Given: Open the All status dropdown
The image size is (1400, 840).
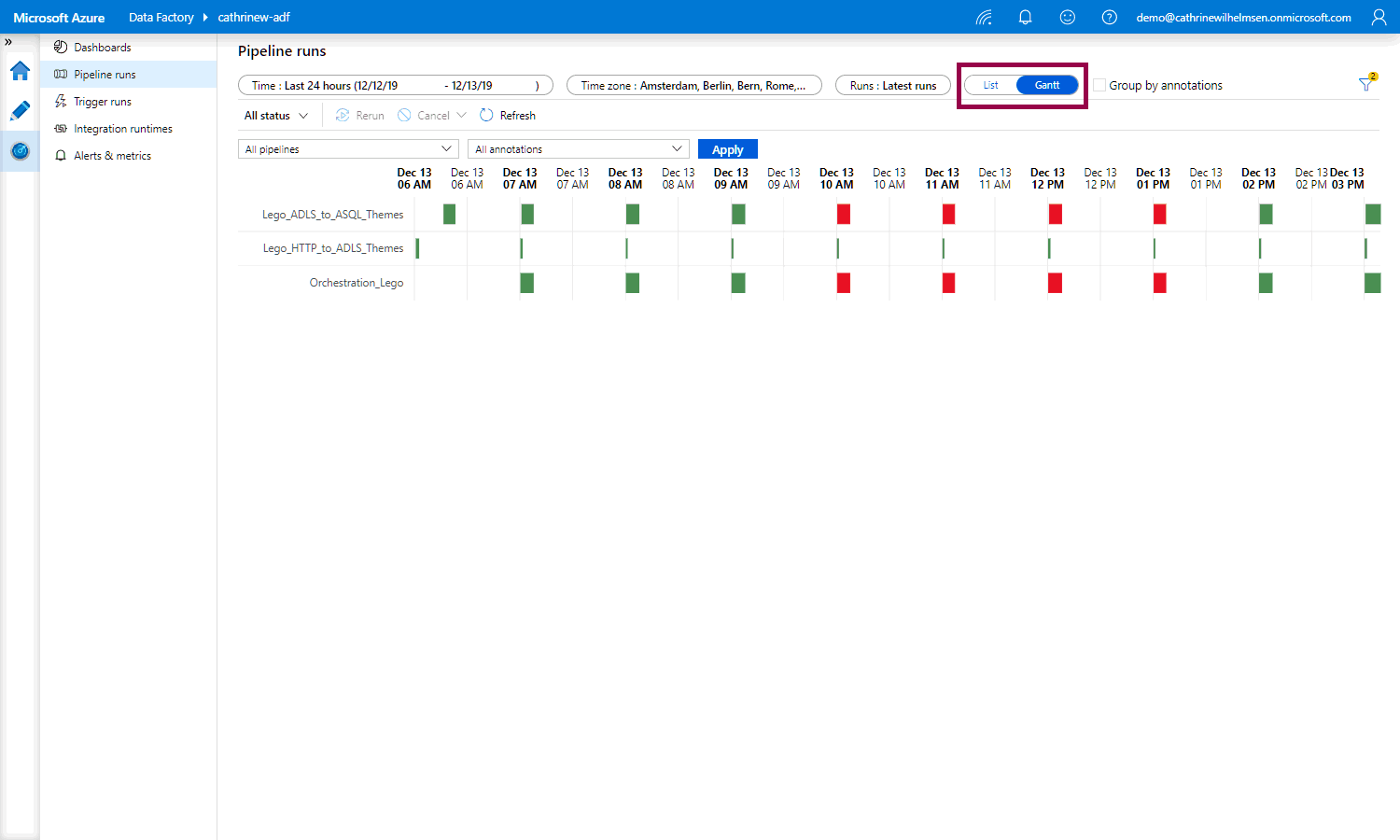Looking at the screenshot, I should (276, 116).
